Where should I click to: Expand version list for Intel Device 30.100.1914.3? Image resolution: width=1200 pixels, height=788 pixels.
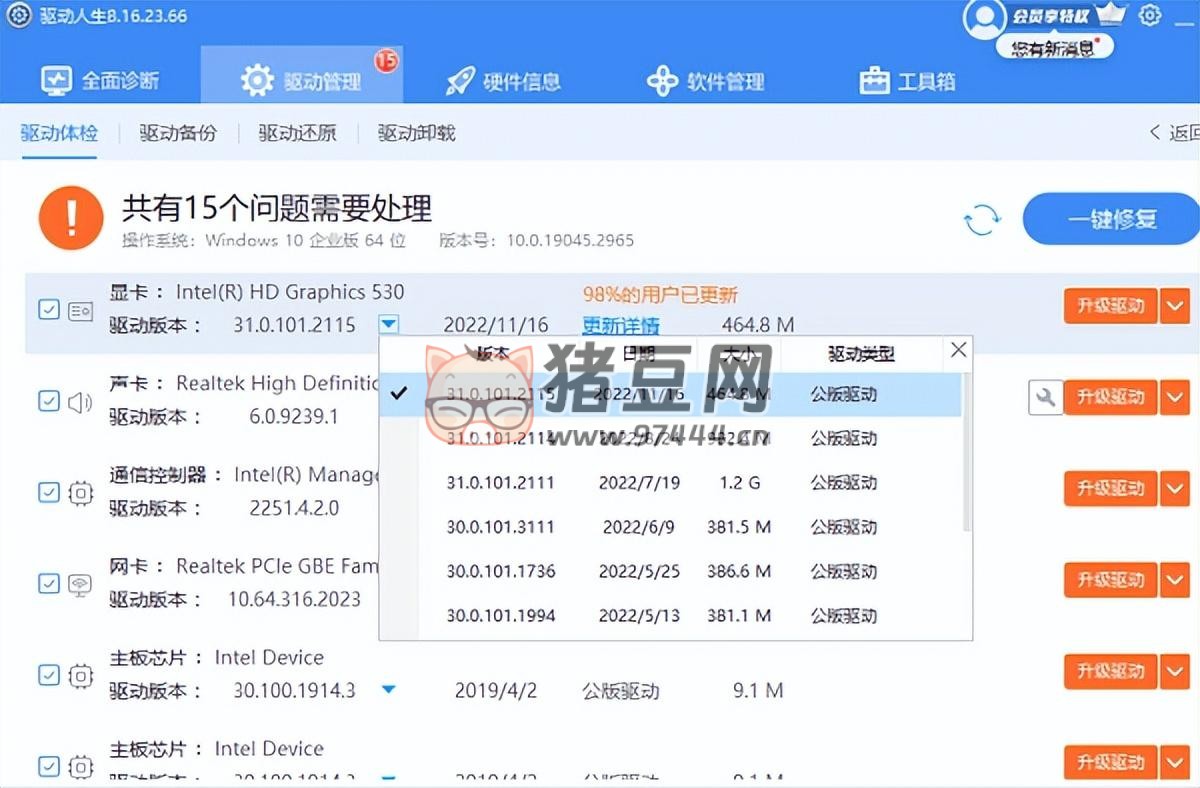pos(389,690)
